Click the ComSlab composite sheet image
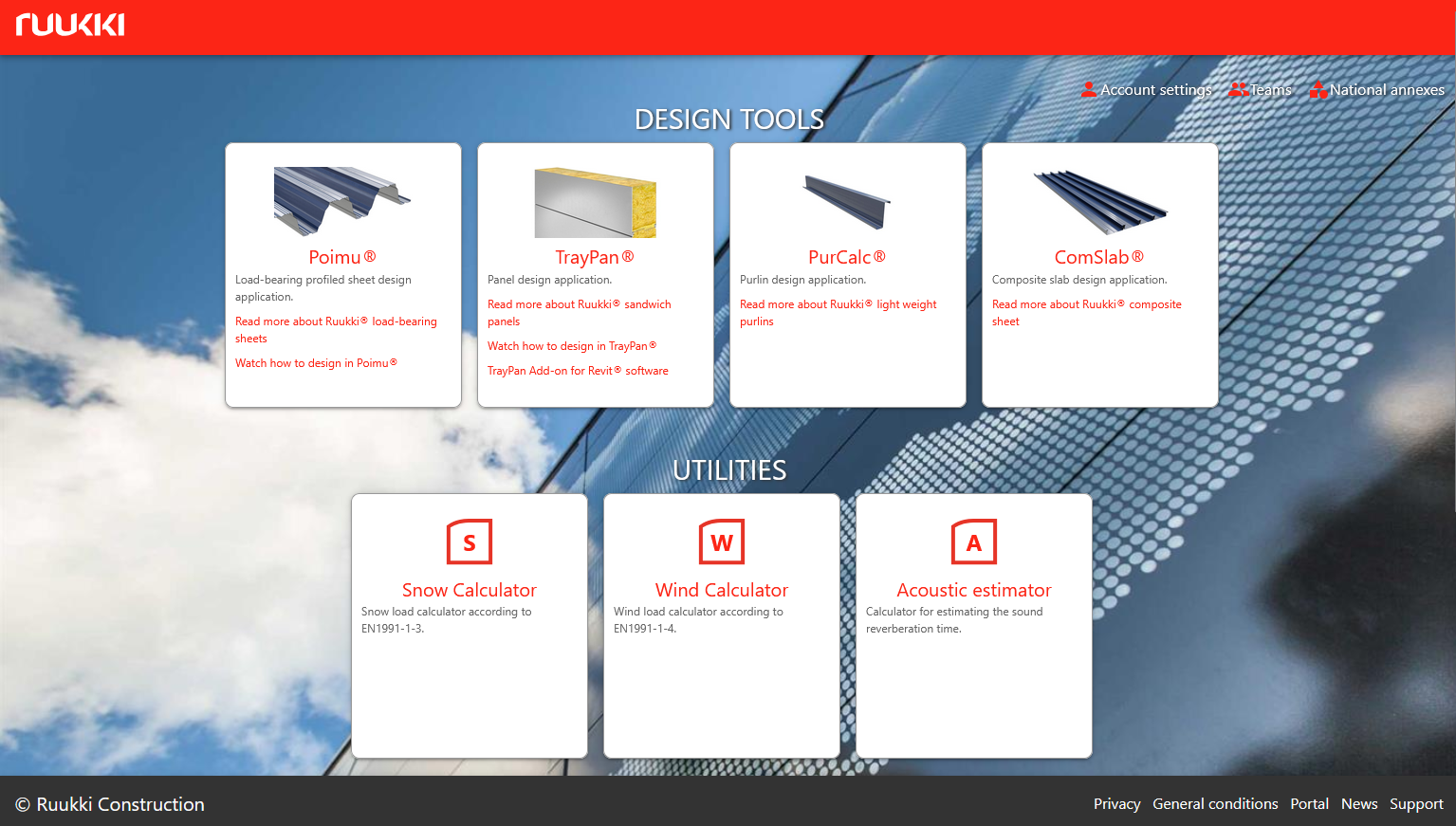 coord(1100,202)
